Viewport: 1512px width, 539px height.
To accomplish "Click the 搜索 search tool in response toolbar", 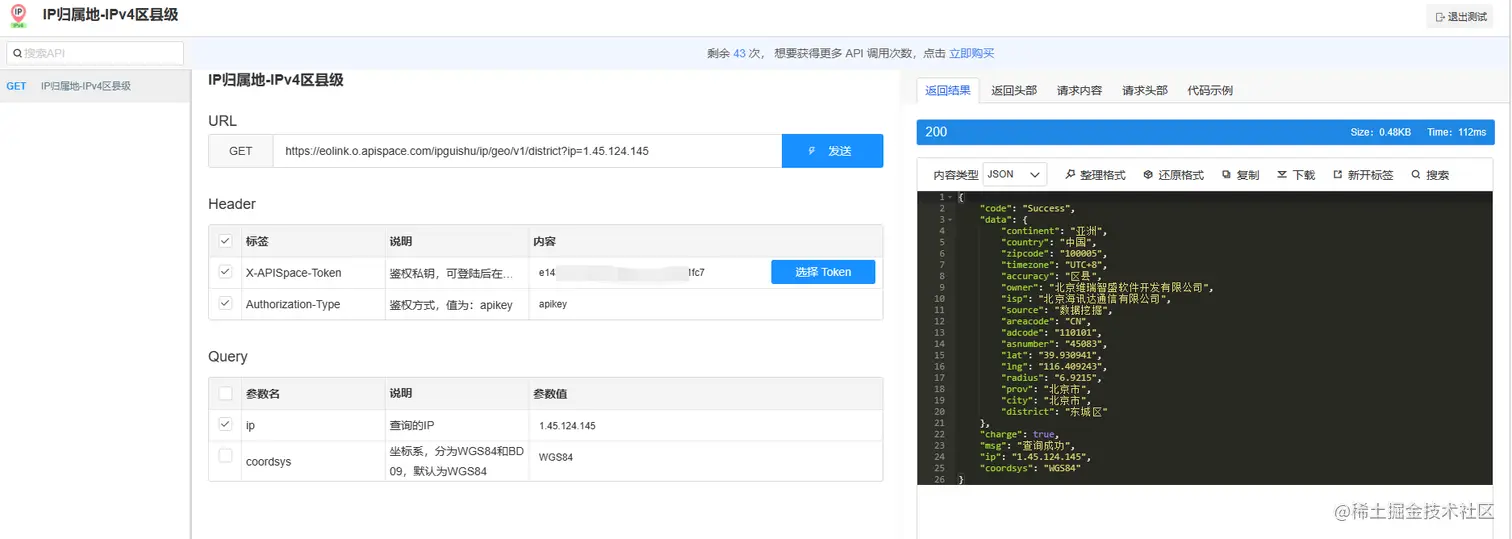I will click(1430, 175).
